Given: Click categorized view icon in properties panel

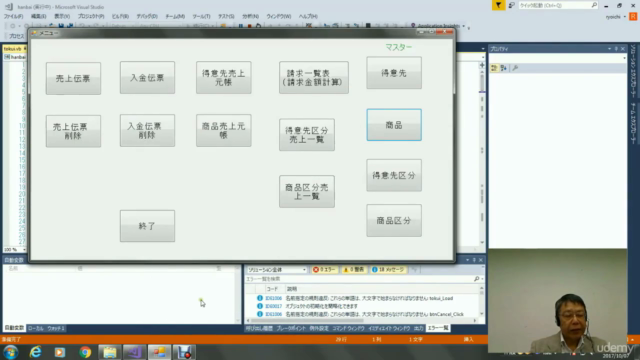Looking at the screenshot, I should [x=494, y=68].
